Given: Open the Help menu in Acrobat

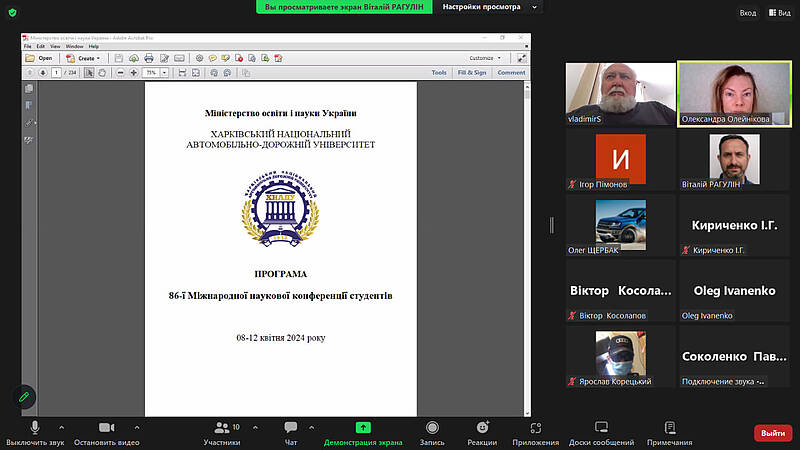Looking at the screenshot, I should (94, 46).
